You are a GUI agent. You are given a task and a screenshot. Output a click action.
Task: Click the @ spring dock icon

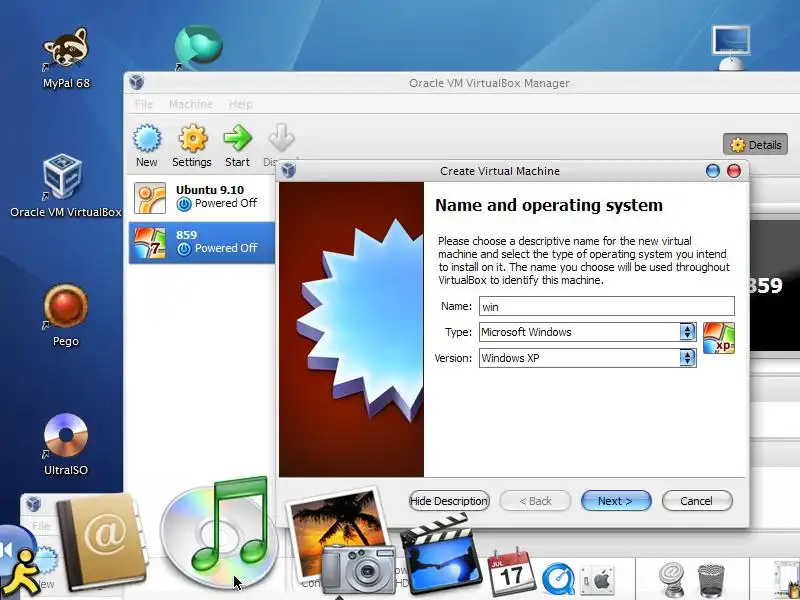pyautogui.click(x=671, y=579)
